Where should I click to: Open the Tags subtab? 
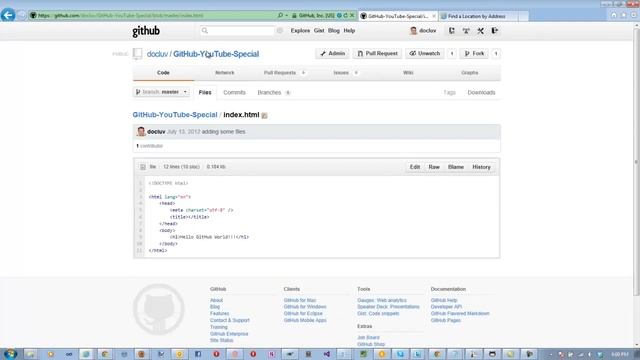[x=449, y=93]
